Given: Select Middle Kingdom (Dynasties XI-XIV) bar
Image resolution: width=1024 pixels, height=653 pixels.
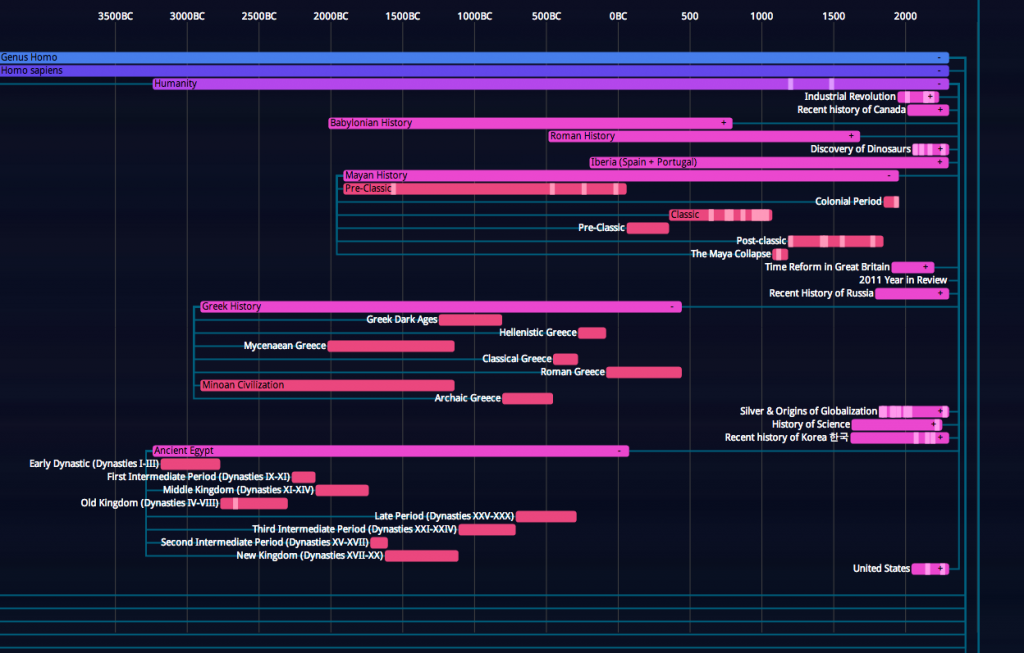Looking at the screenshot, I should (342, 490).
